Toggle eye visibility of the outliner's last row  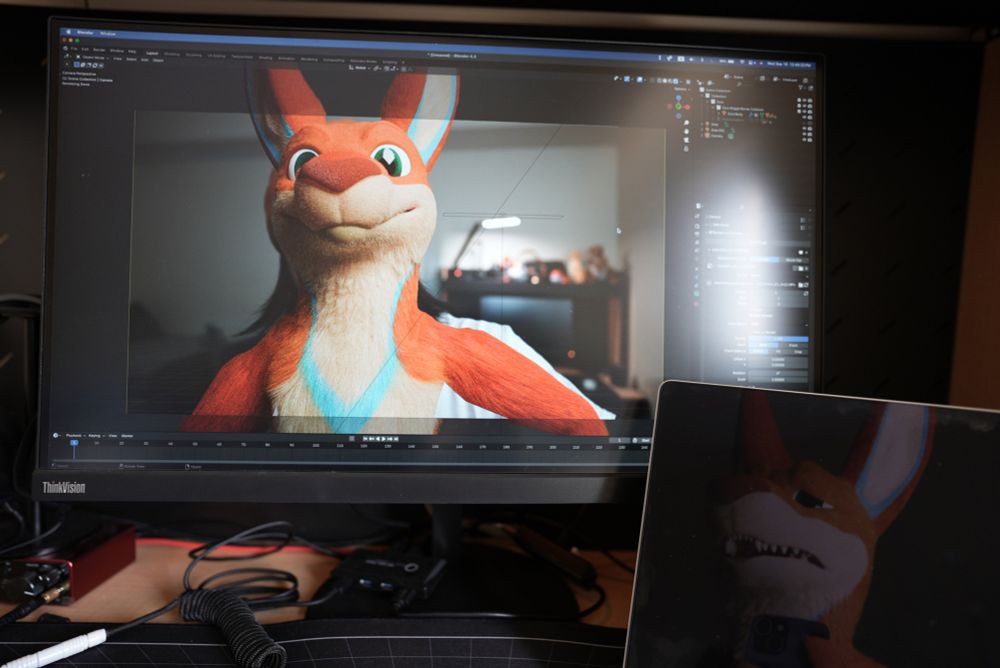pyautogui.click(x=804, y=140)
